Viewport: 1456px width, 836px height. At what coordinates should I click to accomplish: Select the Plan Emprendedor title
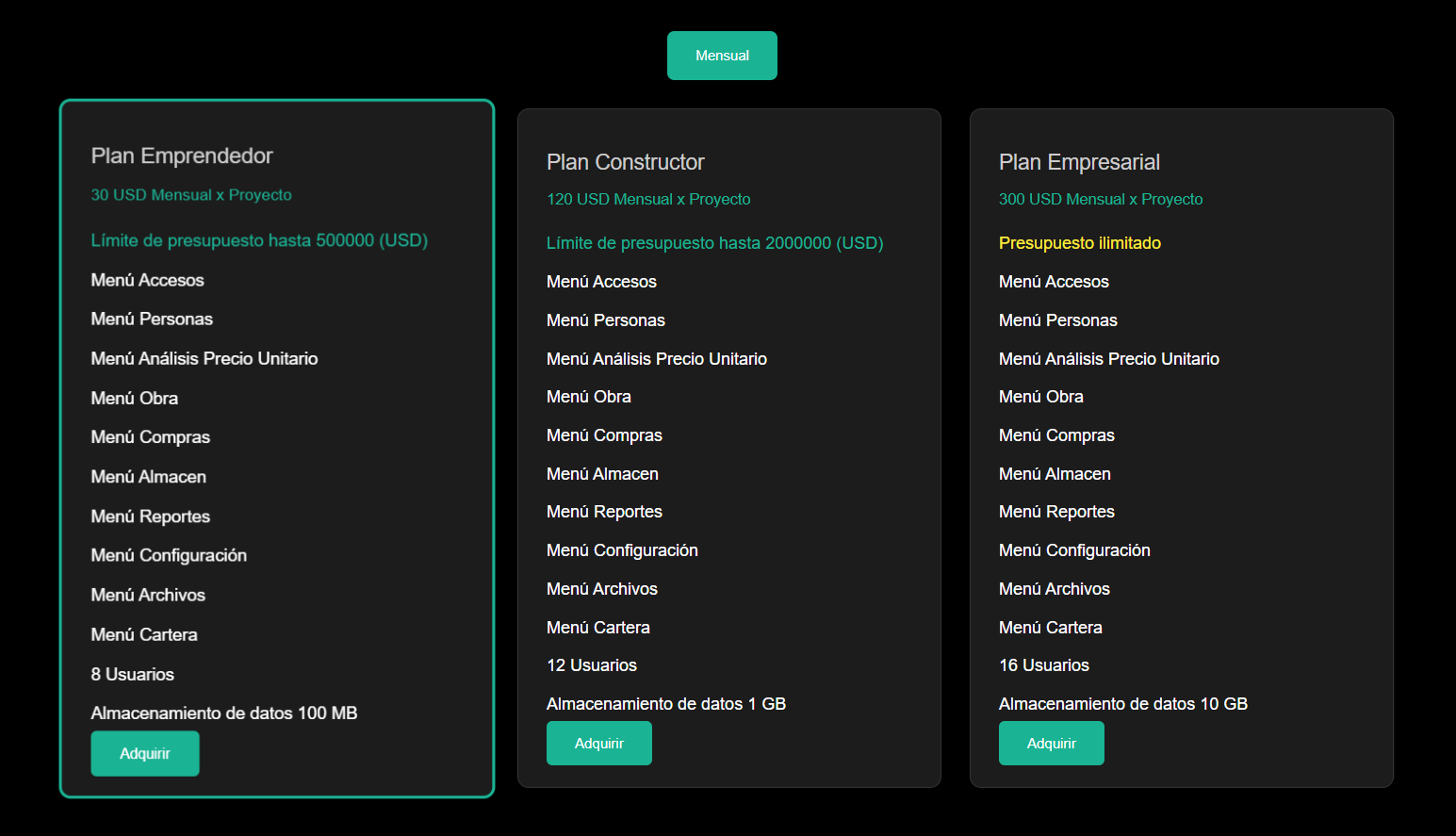coord(182,156)
